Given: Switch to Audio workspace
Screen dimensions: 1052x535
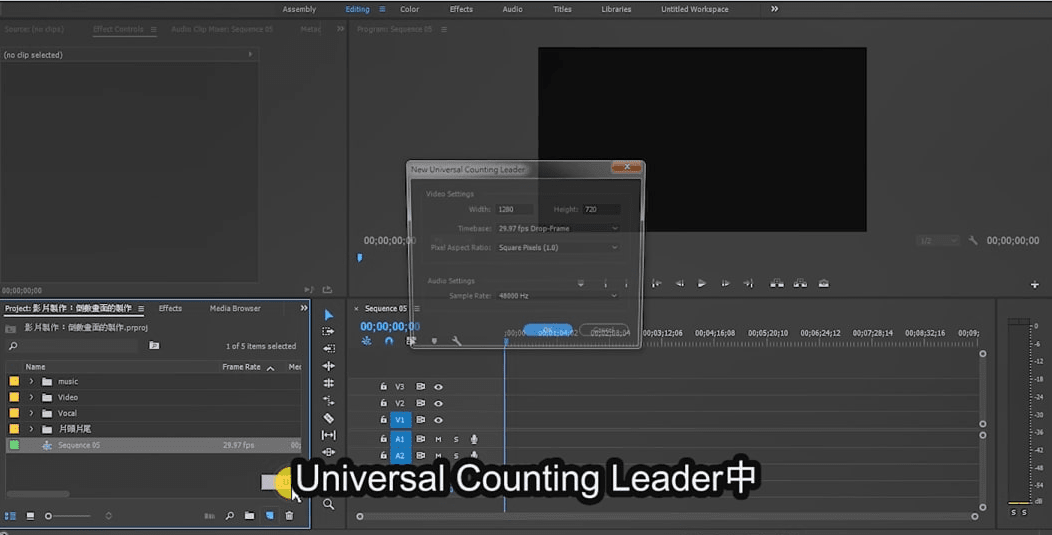Looking at the screenshot, I should (513, 9).
